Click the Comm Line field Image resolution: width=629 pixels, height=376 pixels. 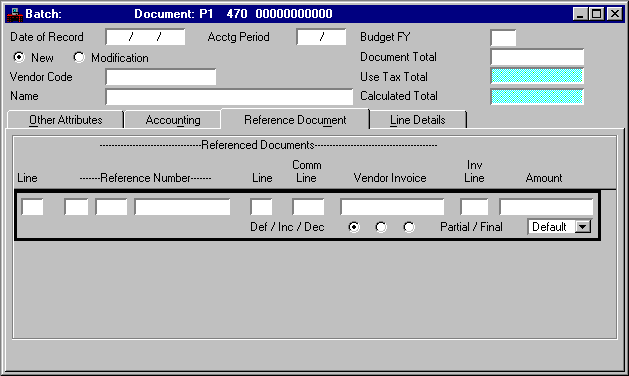pyautogui.click(x=308, y=207)
